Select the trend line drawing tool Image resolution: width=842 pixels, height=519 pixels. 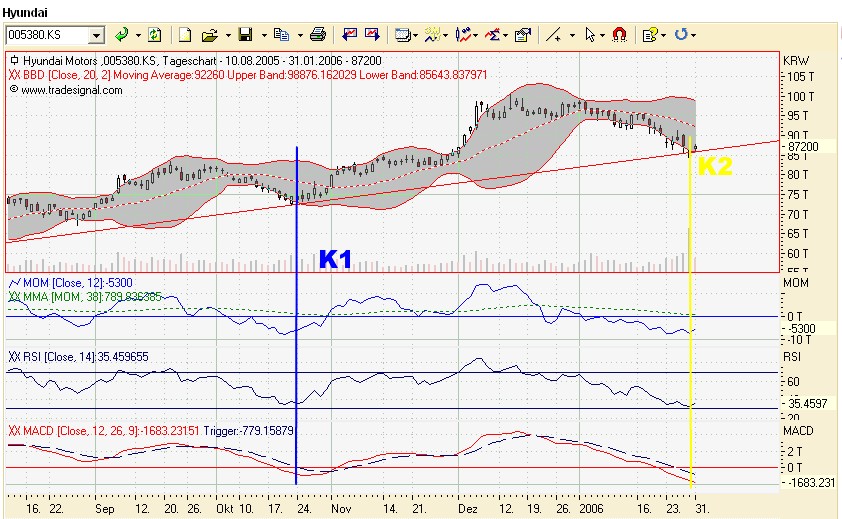coord(554,35)
